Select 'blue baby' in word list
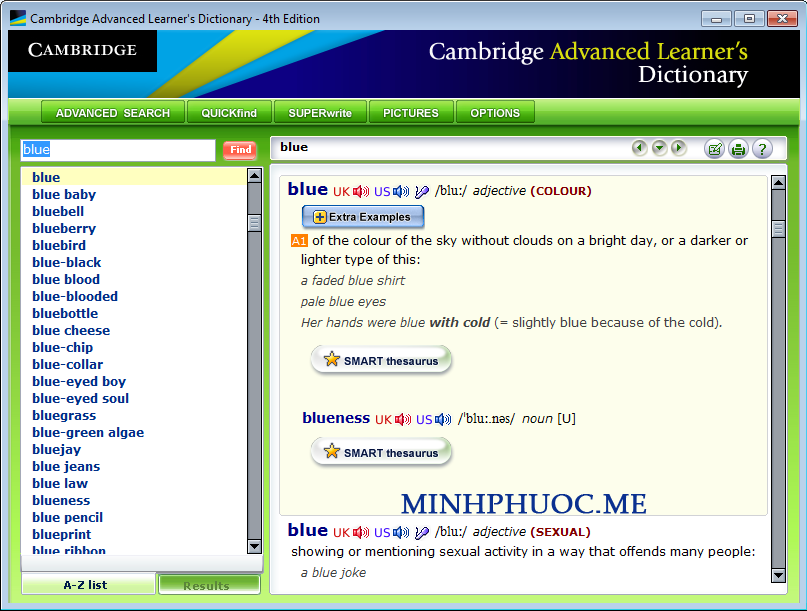Image resolution: width=807 pixels, height=611 pixels. coord(64,195)
